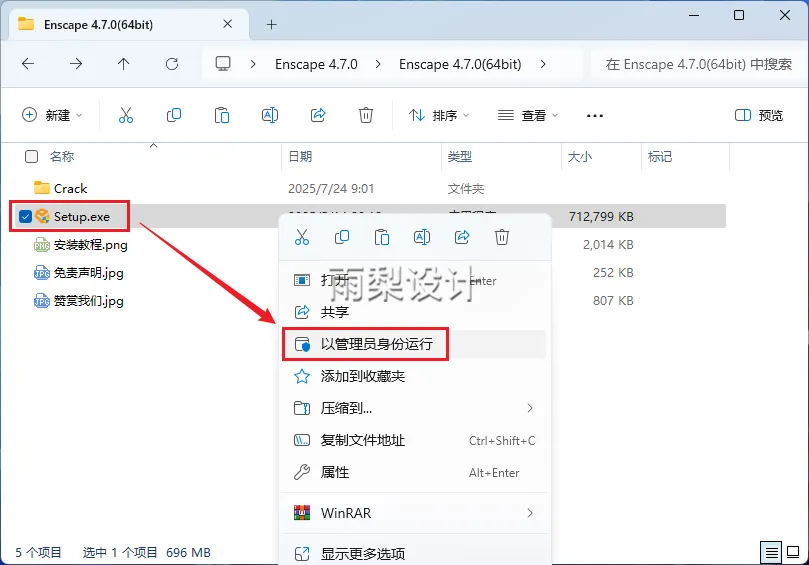This screenshot has width=809, height=565.
Task: Click the search box 在 Enscape 4.7.0(64bit) 中搜索
Action: coord(698,64)
